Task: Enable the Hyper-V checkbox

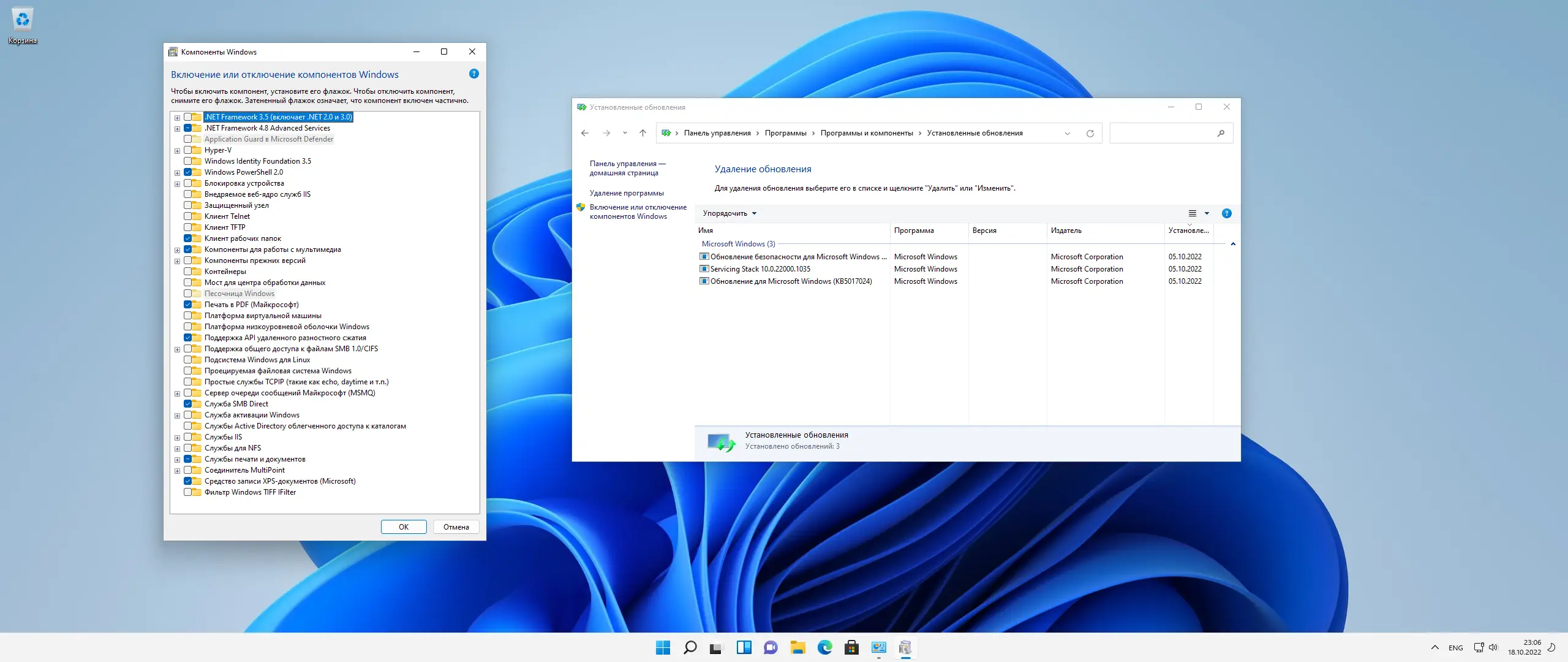Action: click(188, 150)
